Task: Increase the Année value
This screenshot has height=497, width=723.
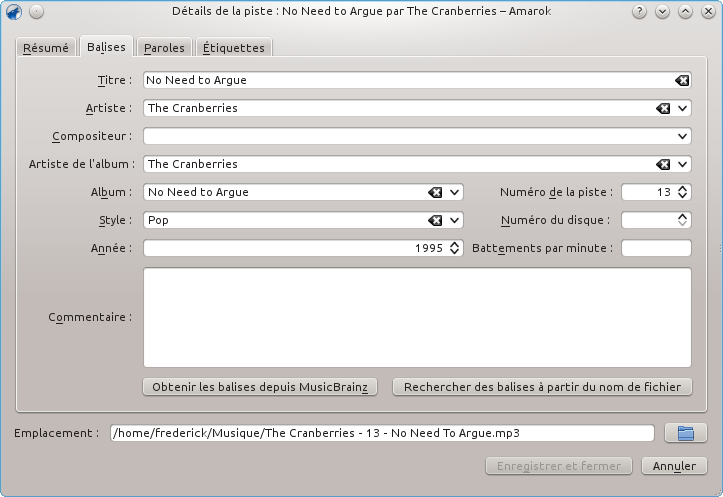Action: (x=454, y=244)
